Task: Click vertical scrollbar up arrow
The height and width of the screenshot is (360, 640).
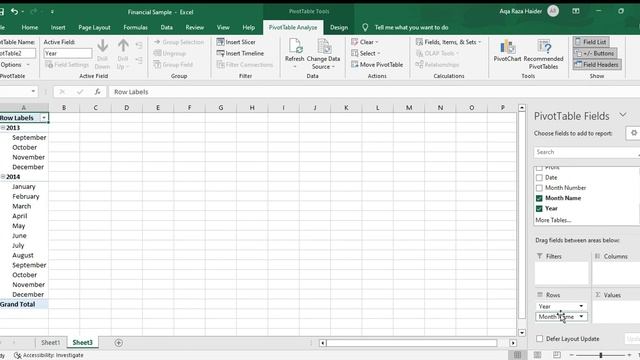Action: pos(522,107)
